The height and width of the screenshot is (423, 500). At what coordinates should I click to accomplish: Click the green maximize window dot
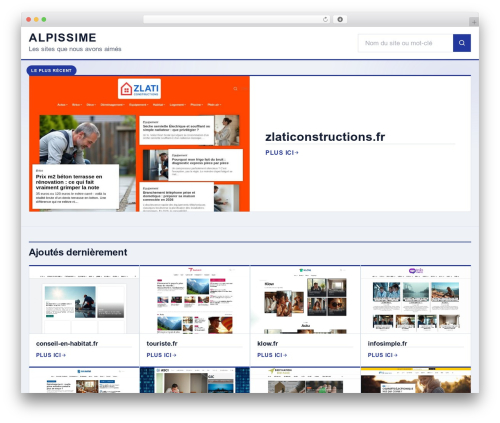[x=44, y=20]
